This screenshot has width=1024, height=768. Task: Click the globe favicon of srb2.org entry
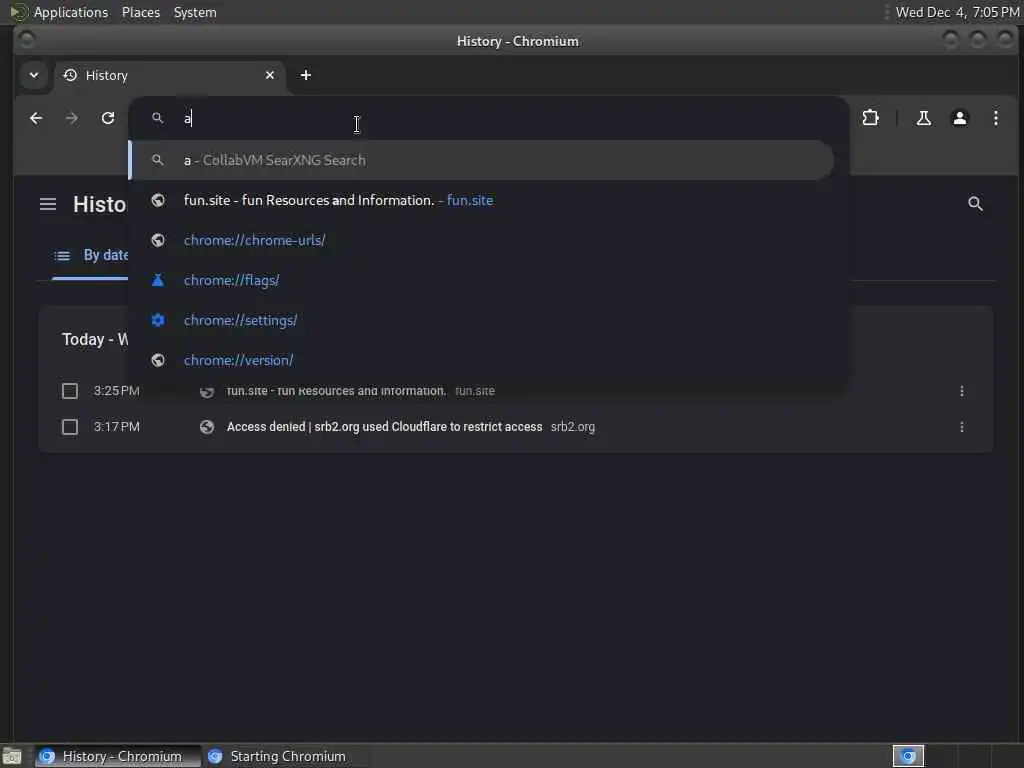coord(207,427)
